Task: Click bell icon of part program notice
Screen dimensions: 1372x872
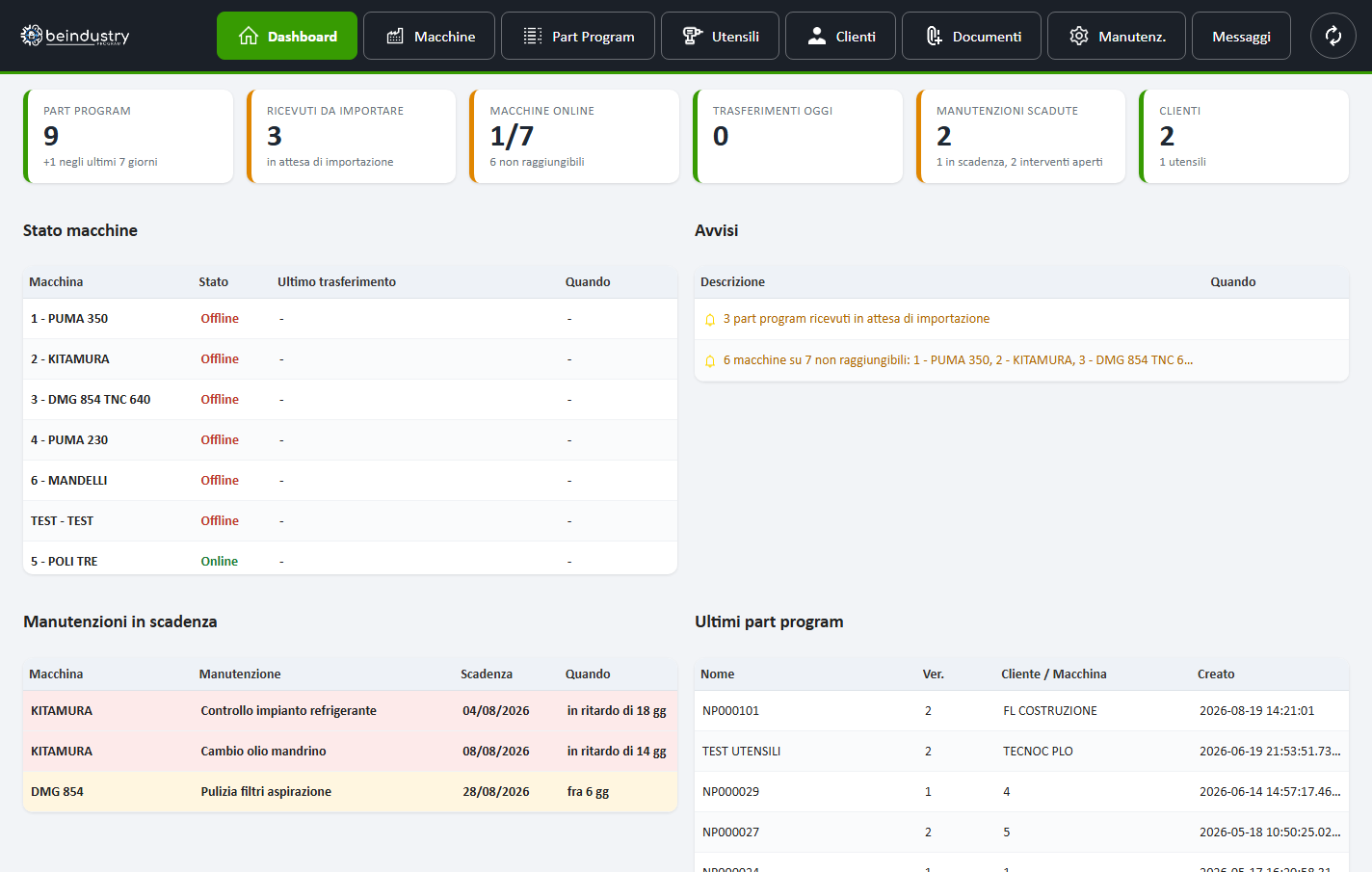Action: point(710,320)
